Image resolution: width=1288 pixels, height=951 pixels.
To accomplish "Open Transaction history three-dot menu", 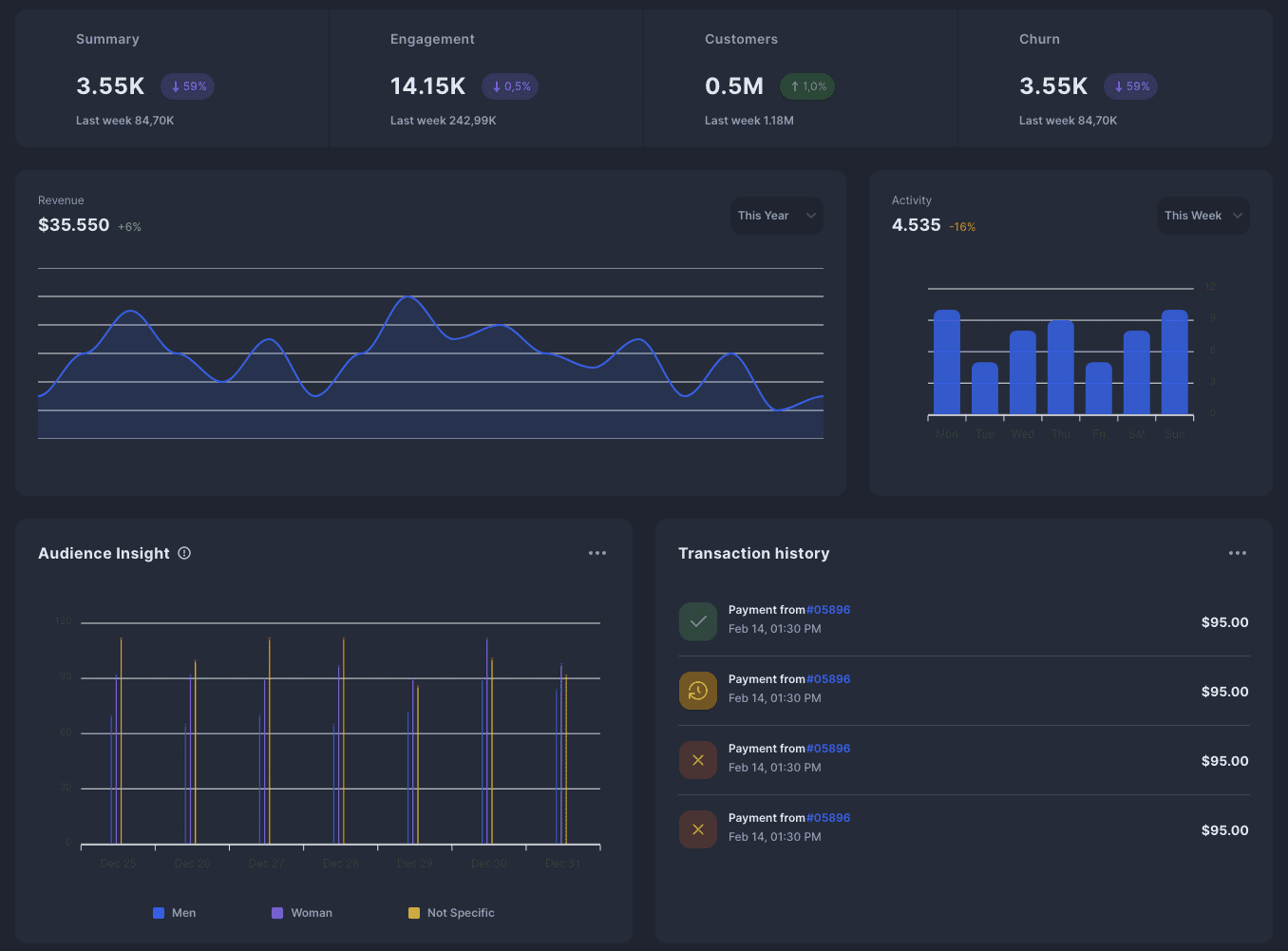I will point(1237,553).
